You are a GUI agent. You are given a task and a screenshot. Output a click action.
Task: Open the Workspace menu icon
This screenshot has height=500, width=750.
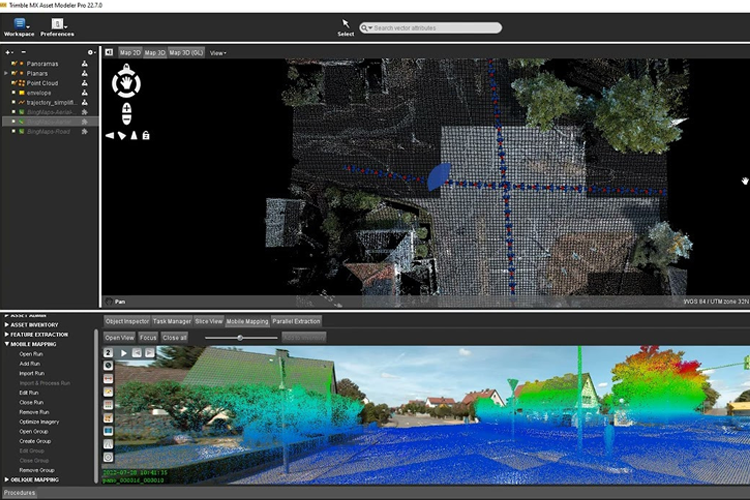coord(19,23)
